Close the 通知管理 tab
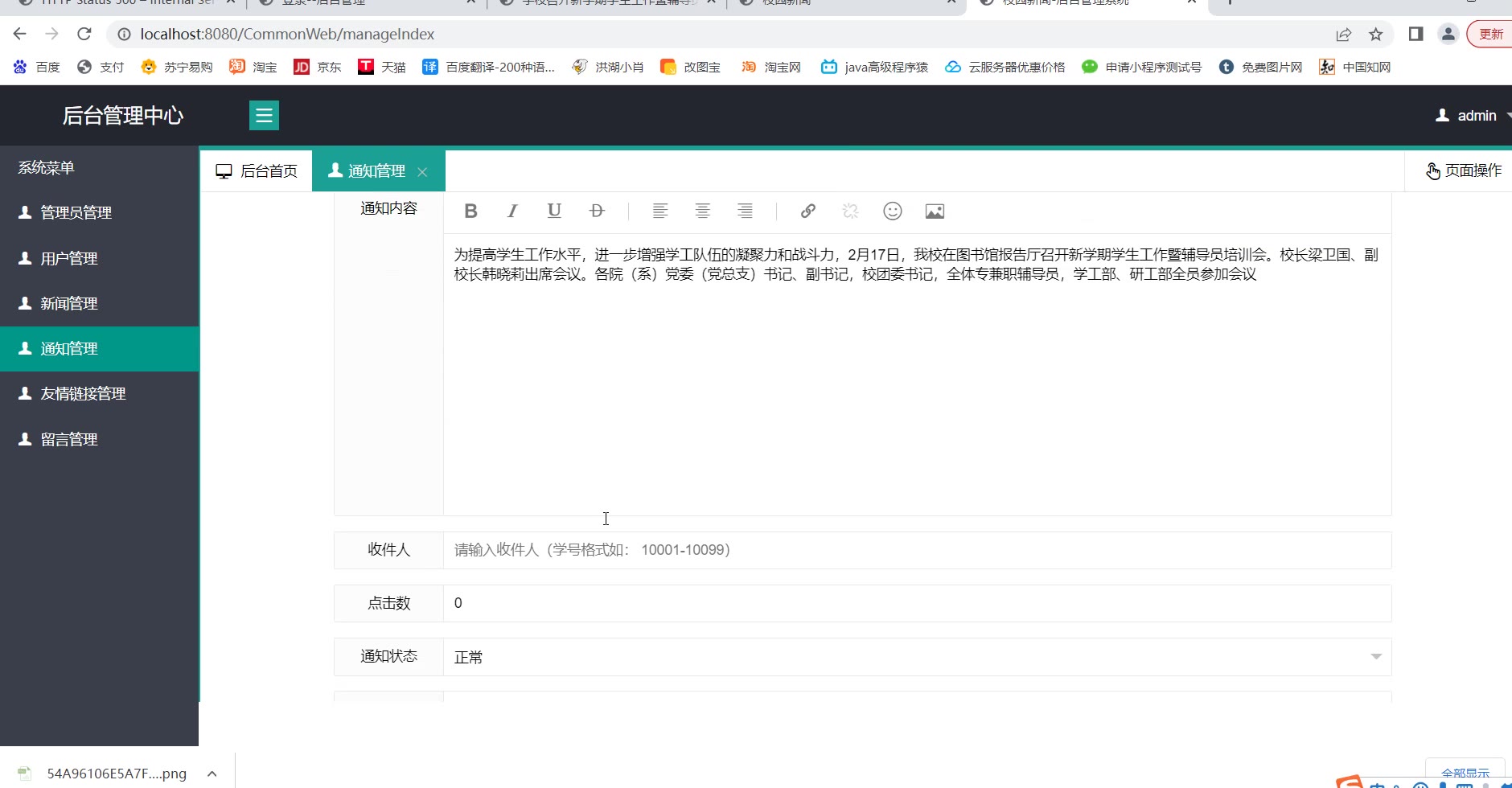1512x788 pixels. coord(422,172)
